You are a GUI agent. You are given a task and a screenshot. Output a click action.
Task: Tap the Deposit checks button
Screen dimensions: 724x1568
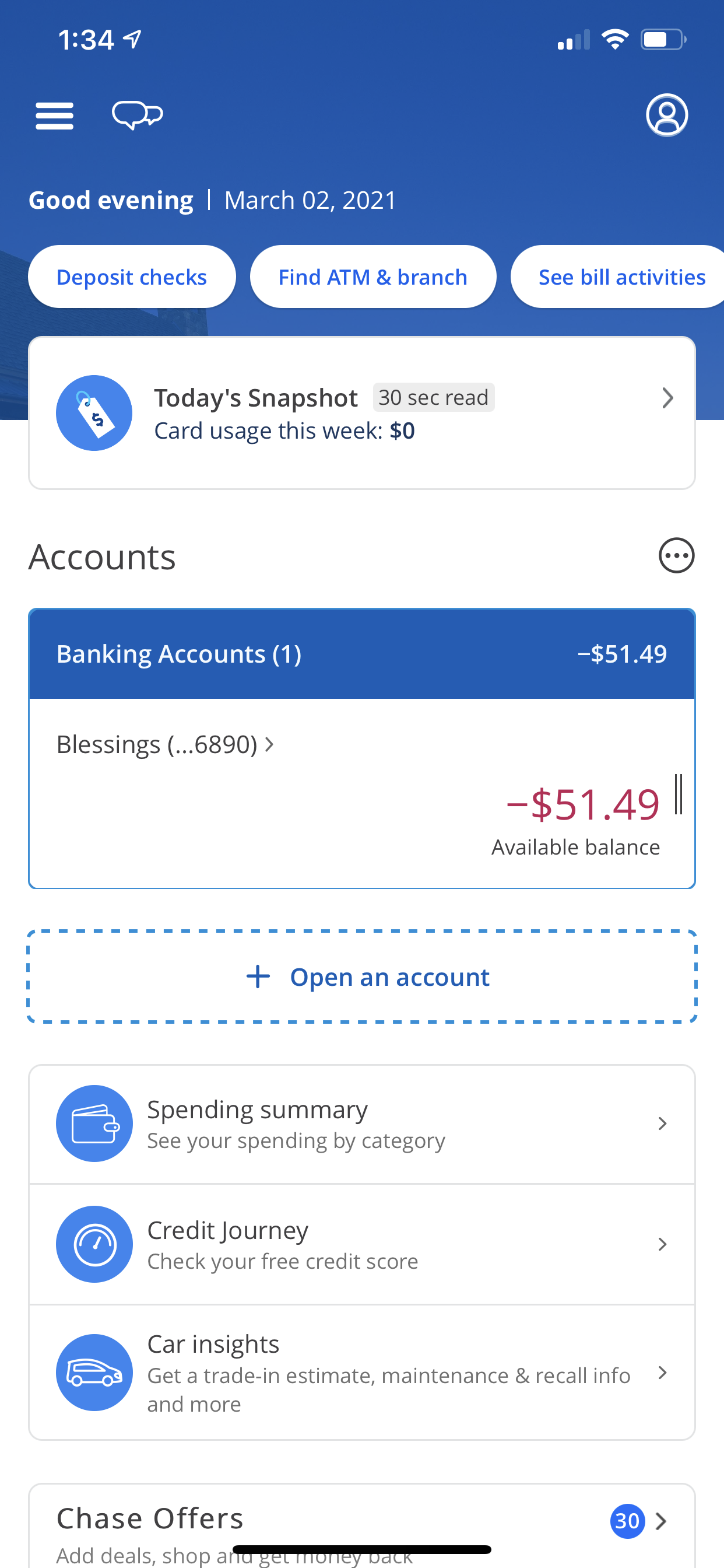[132, 277]
